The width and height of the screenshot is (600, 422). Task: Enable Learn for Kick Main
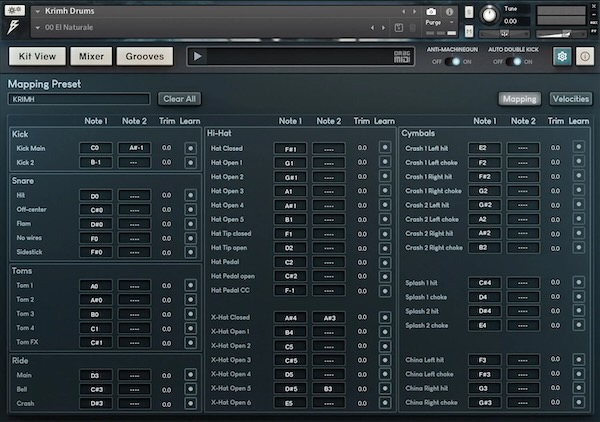(x=190, y=148)
